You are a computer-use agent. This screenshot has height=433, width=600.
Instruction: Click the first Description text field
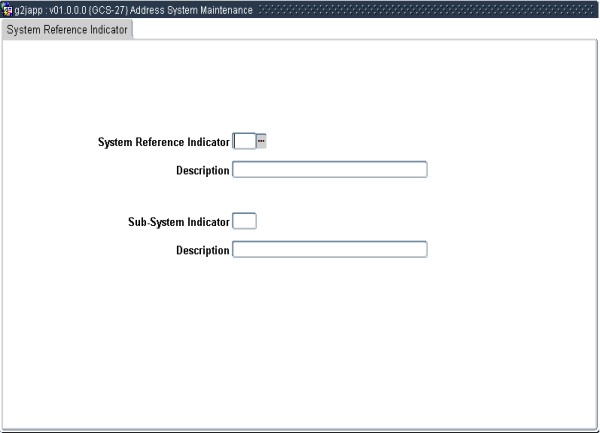329,170
